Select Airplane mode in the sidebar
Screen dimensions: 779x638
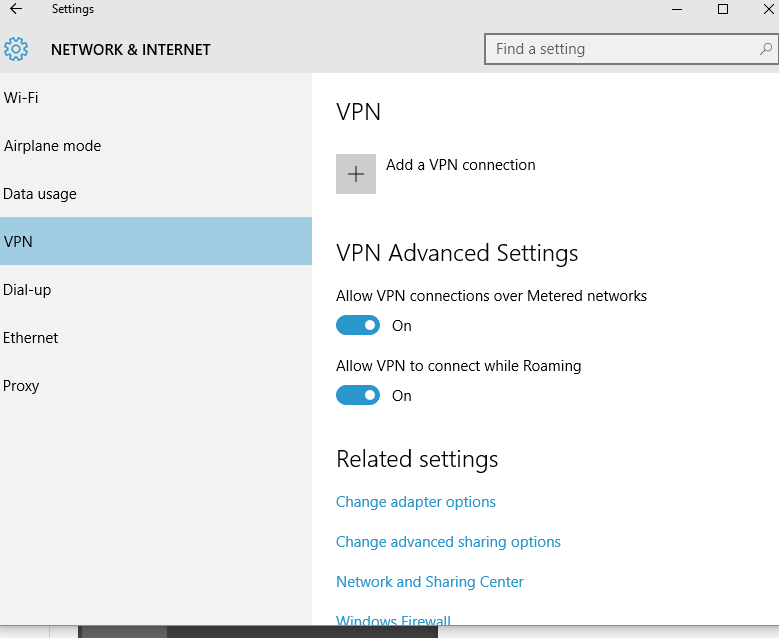click(52, 146)
